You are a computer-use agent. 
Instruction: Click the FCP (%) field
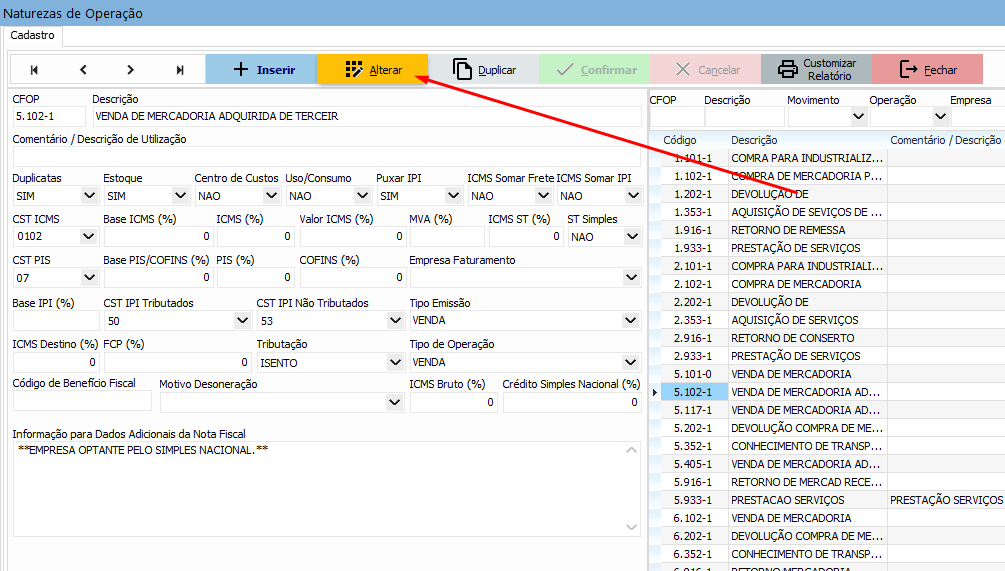178,363
